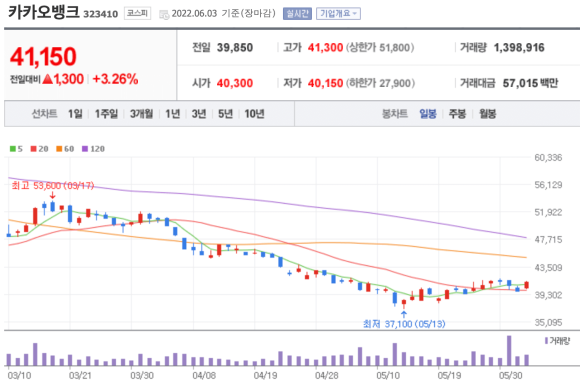Switch to 주봉 weekly candle chart
The image size is (580, 387).
457,114
